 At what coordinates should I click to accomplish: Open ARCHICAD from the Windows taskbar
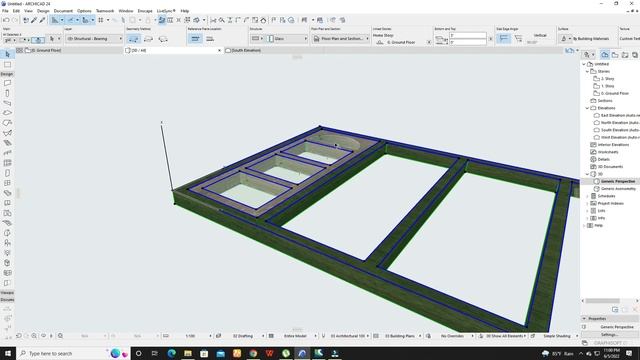302,353
